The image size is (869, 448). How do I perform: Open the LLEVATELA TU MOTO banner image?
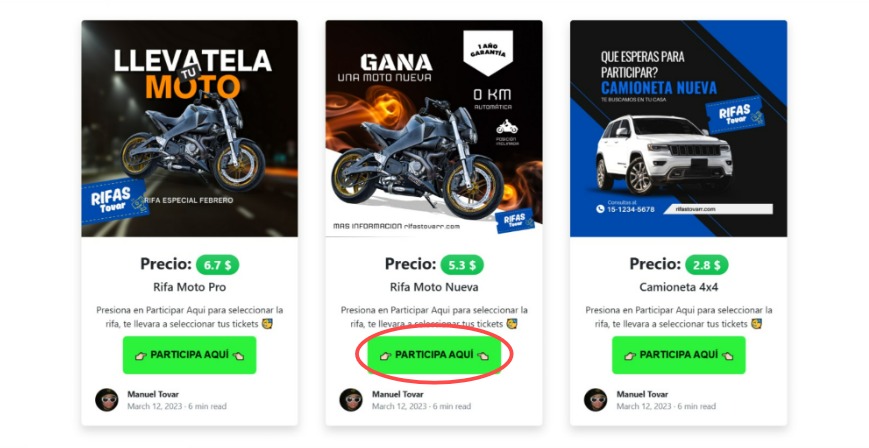[x=190, y=129]
